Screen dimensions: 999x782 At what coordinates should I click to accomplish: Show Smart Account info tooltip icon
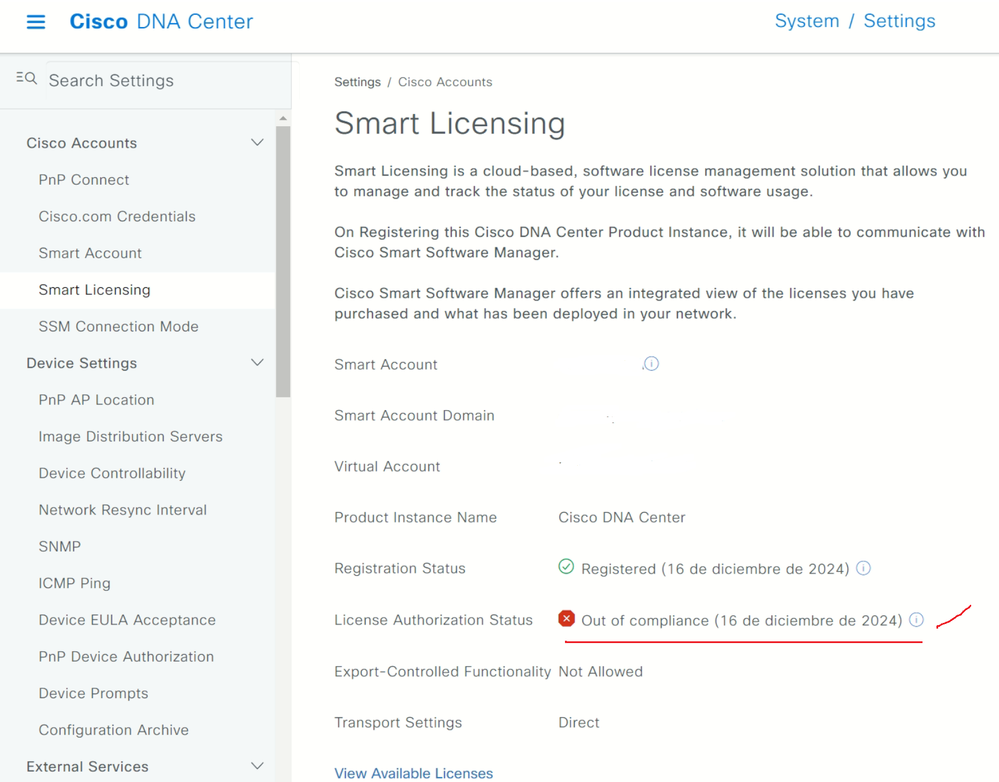tap(650, 363)
